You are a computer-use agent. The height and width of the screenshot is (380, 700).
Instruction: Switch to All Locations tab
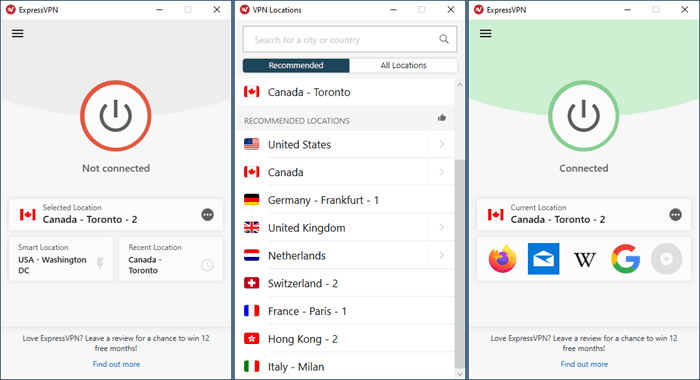(x=404, y=65)
